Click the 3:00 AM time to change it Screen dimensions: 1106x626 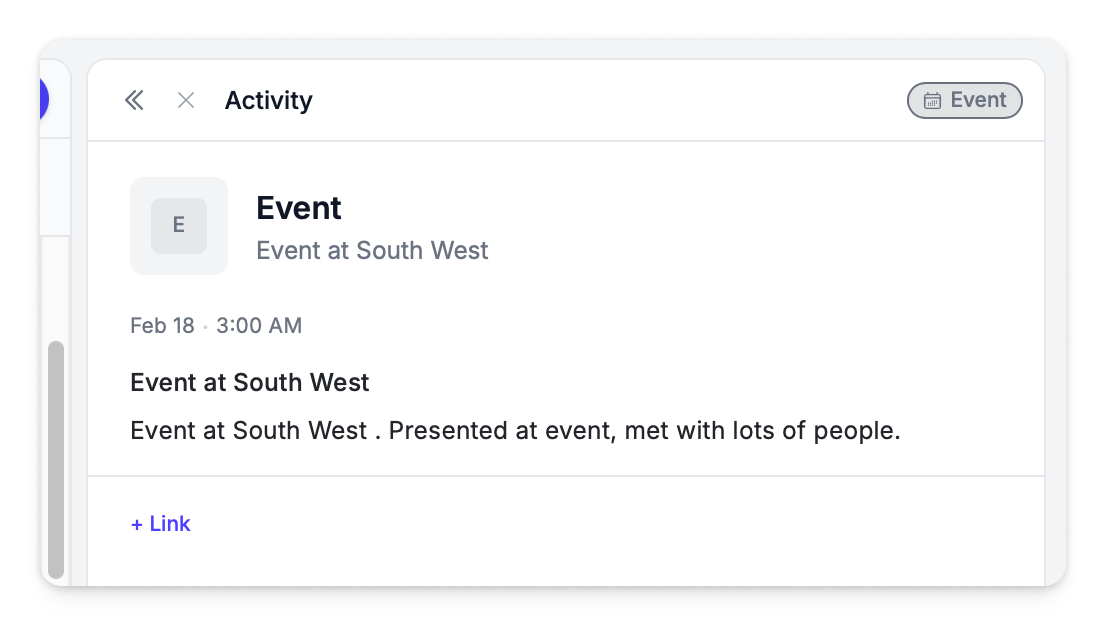click(x=258, y=325)
